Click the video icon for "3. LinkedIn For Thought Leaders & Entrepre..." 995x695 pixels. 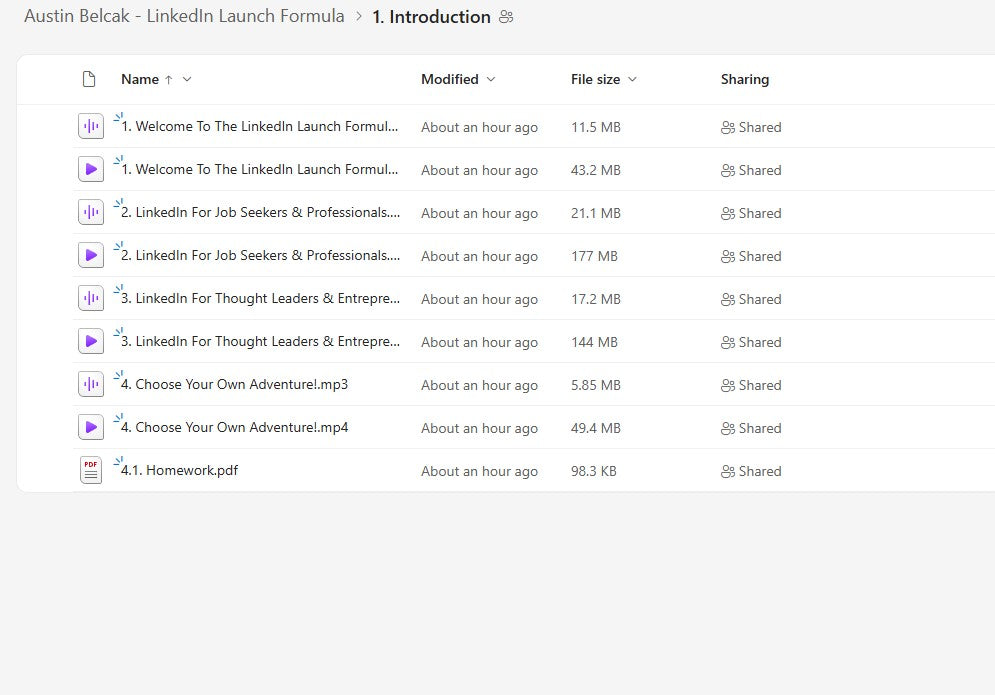click(x=91, y=341)
